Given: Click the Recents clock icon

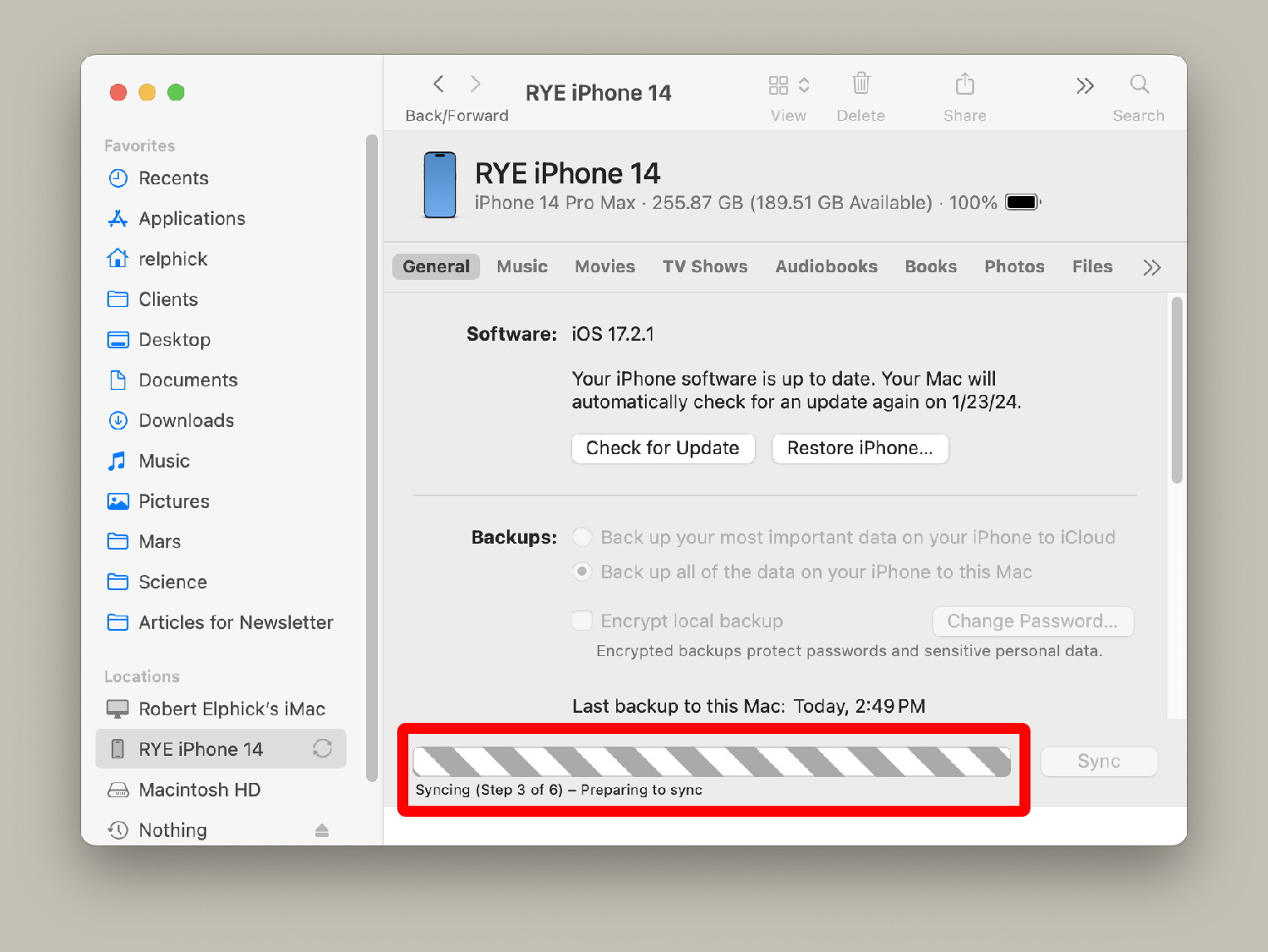Looking at the screenshot, I should 118,178.
